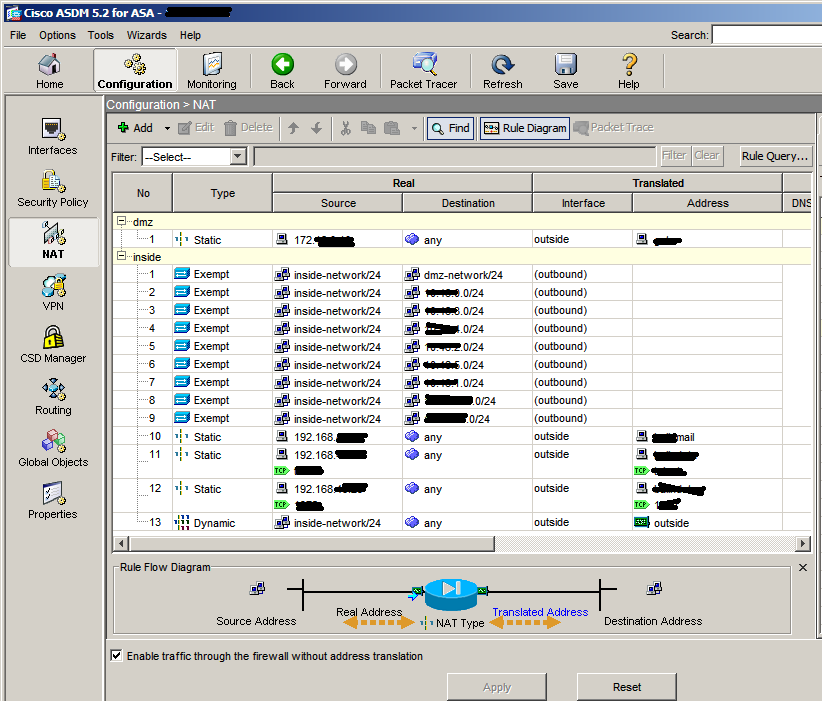This screenshot has width=822, height=701.
Task: Click the horizontal scrollbar thumb
Action: (311, 543)
